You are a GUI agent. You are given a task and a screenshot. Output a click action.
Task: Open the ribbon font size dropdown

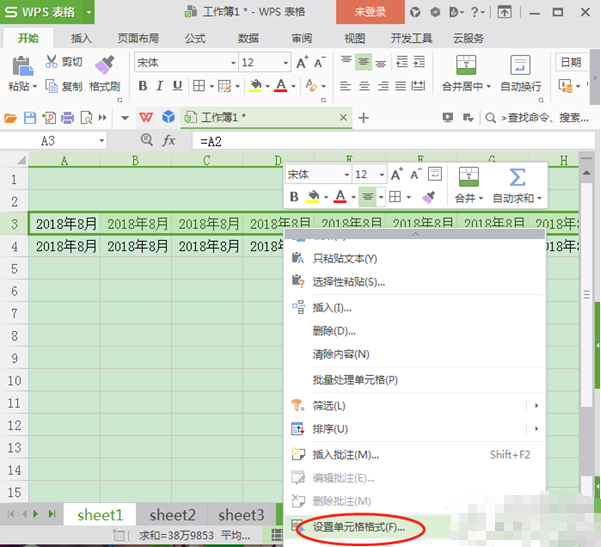tap(286, 63)
